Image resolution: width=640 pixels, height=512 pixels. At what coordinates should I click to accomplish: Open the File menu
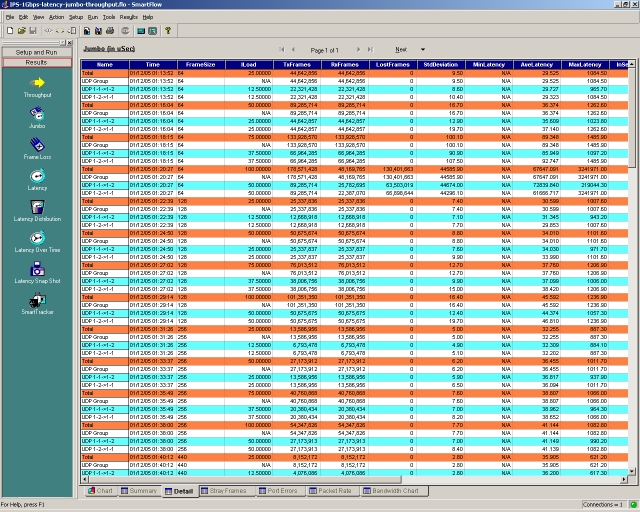(x=10, y=17)
